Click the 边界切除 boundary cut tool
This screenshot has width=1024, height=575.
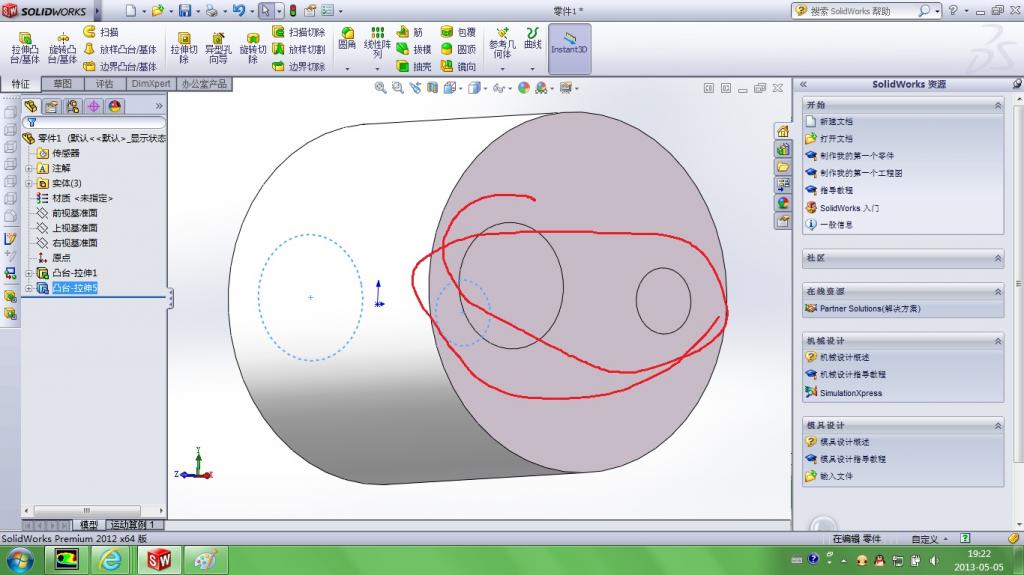coord(298,66)
